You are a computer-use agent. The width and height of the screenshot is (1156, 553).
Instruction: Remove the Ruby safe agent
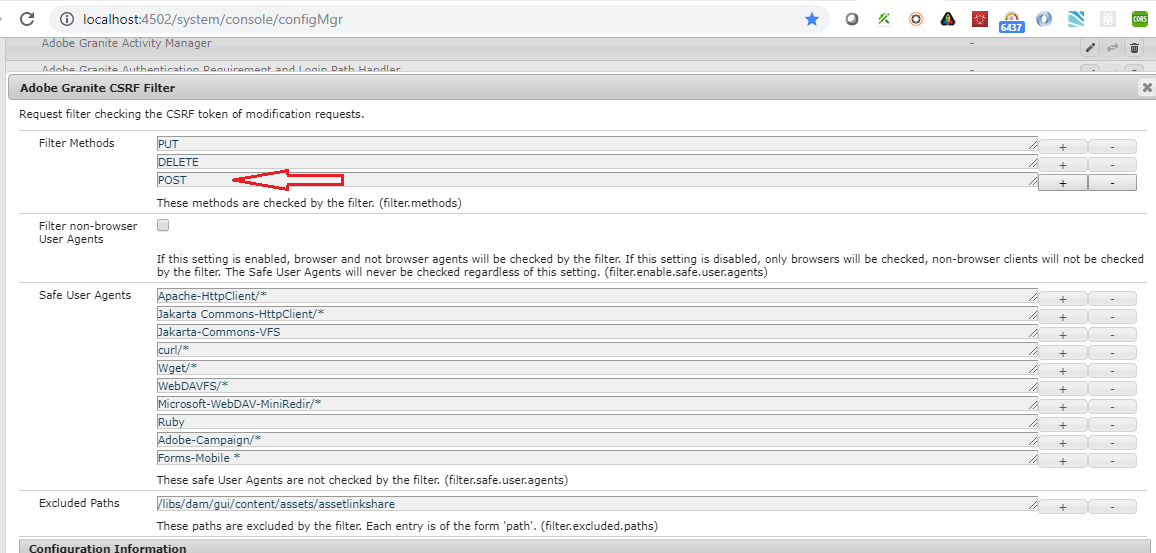click(1112, 425)
